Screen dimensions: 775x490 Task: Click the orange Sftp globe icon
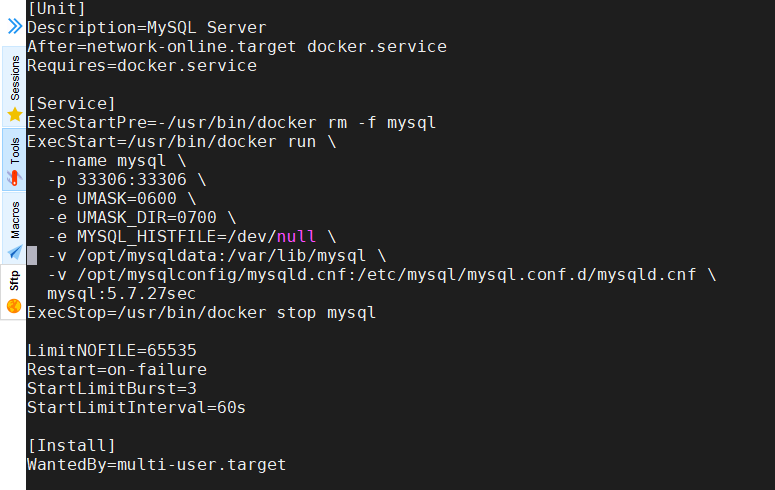pos(14,306)
